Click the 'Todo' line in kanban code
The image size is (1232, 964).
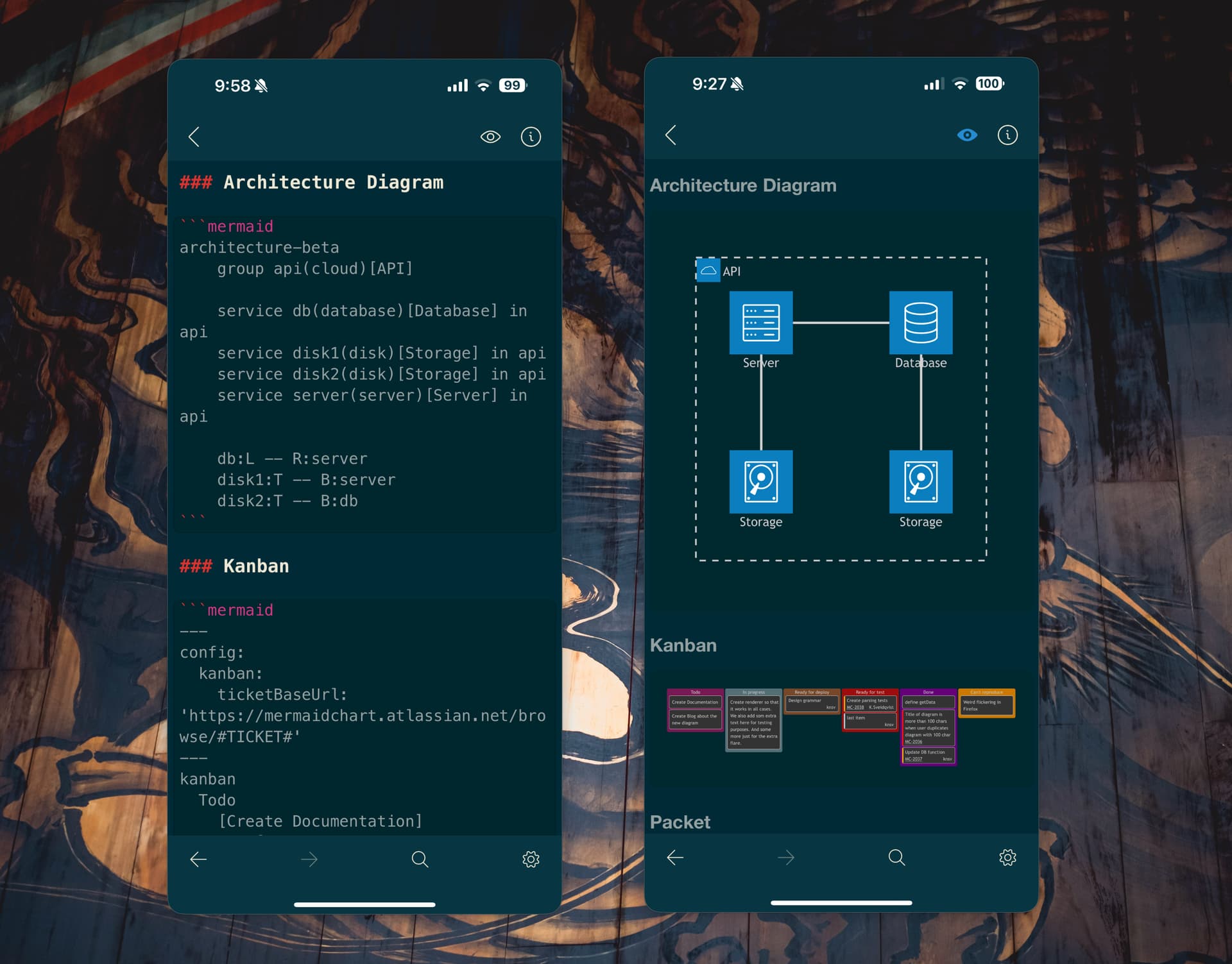(217, 800)
